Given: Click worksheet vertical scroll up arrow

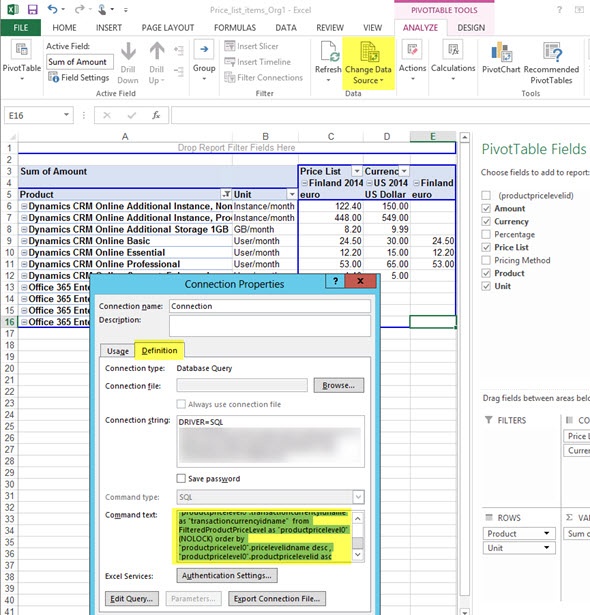Looking at the screenshot, I should [464, 137].
